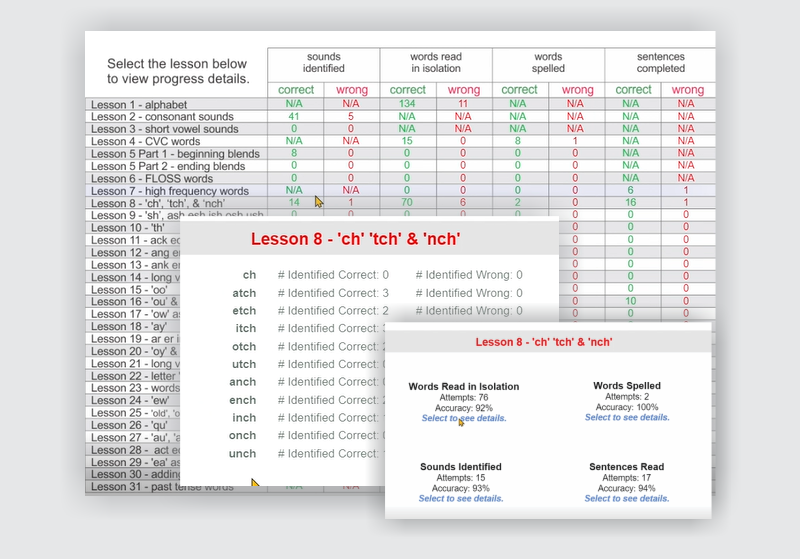Click the 'atch' sound row label

[x=244, y=293]
